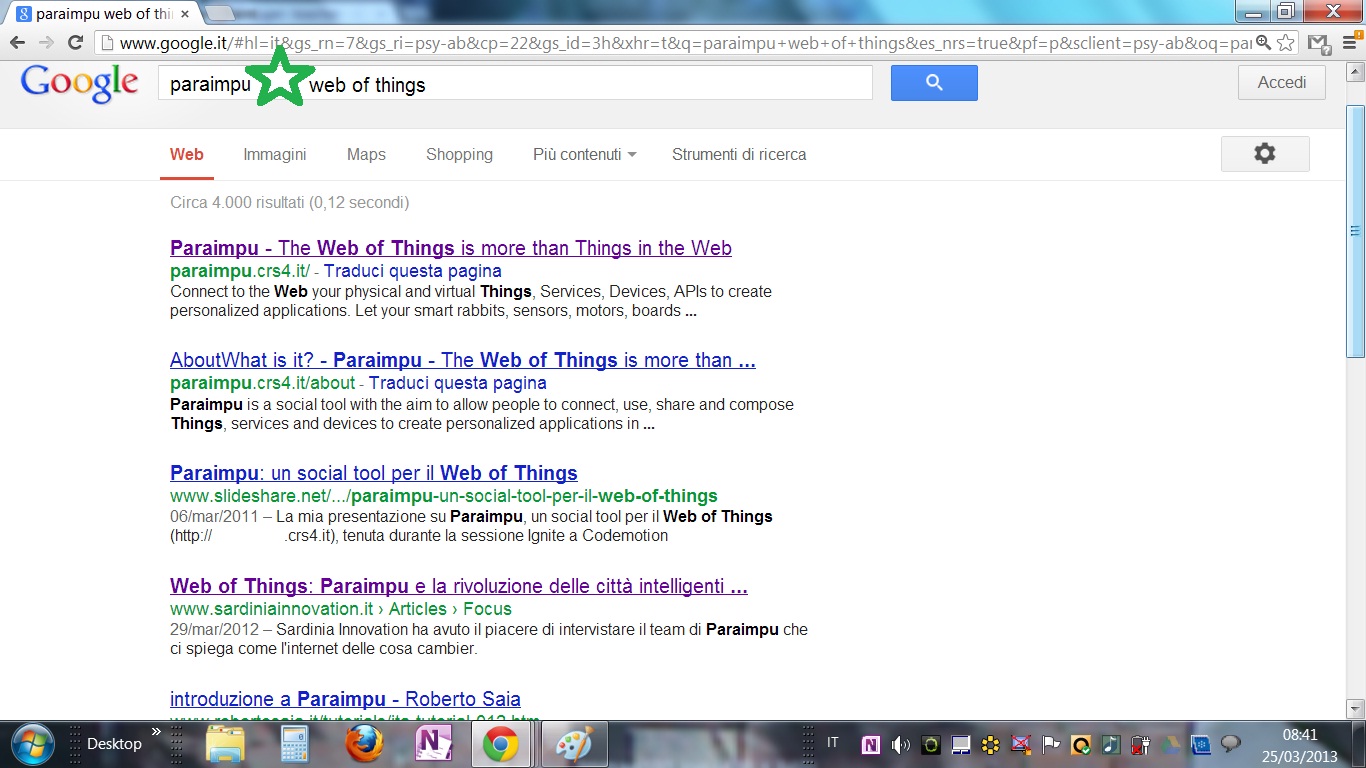Open a new tab next to the current tab
The image size is (1366, 768).
click(221, 13)
